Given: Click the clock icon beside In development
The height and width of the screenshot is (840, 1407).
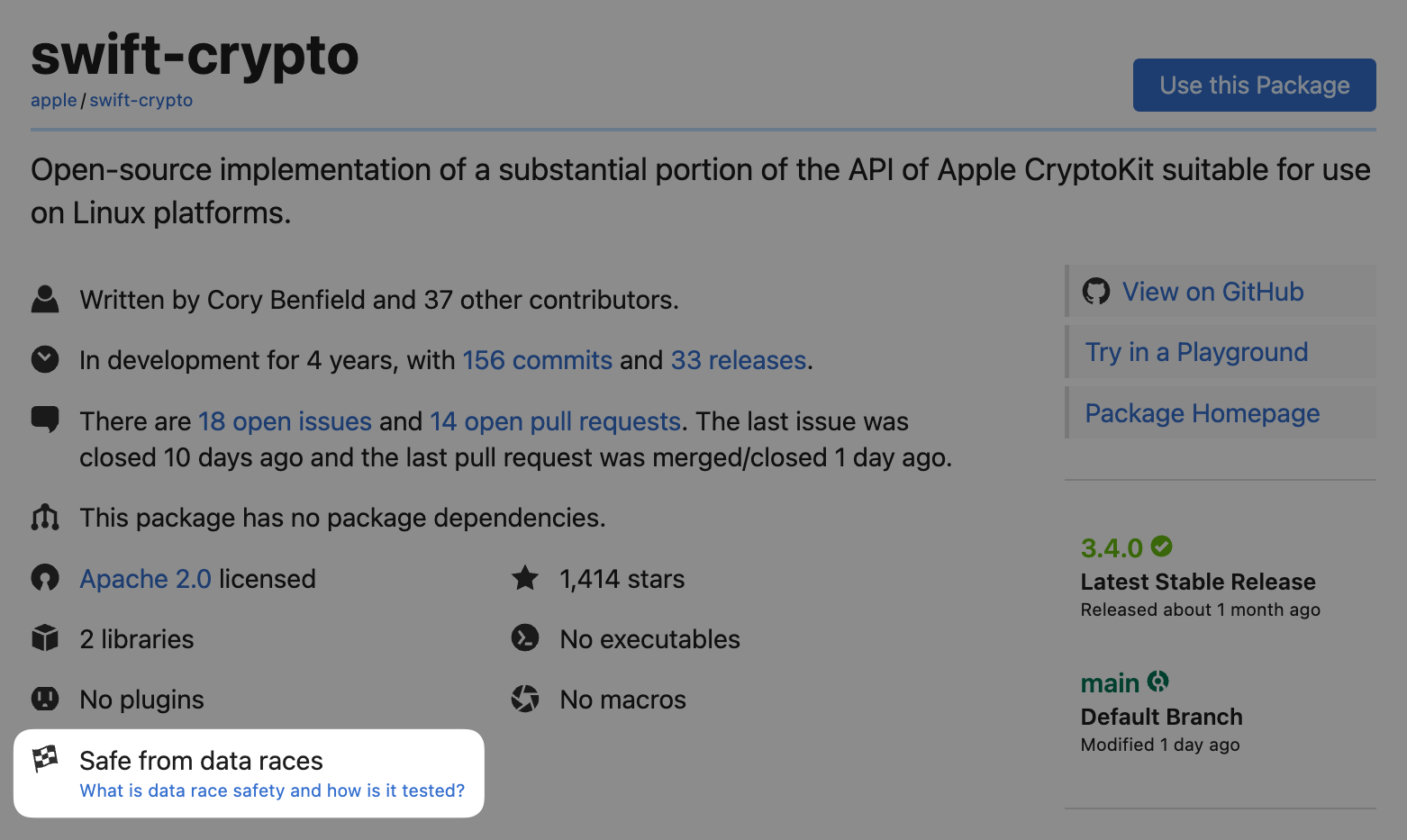Looking at the screenshot, I should point(45,359).
